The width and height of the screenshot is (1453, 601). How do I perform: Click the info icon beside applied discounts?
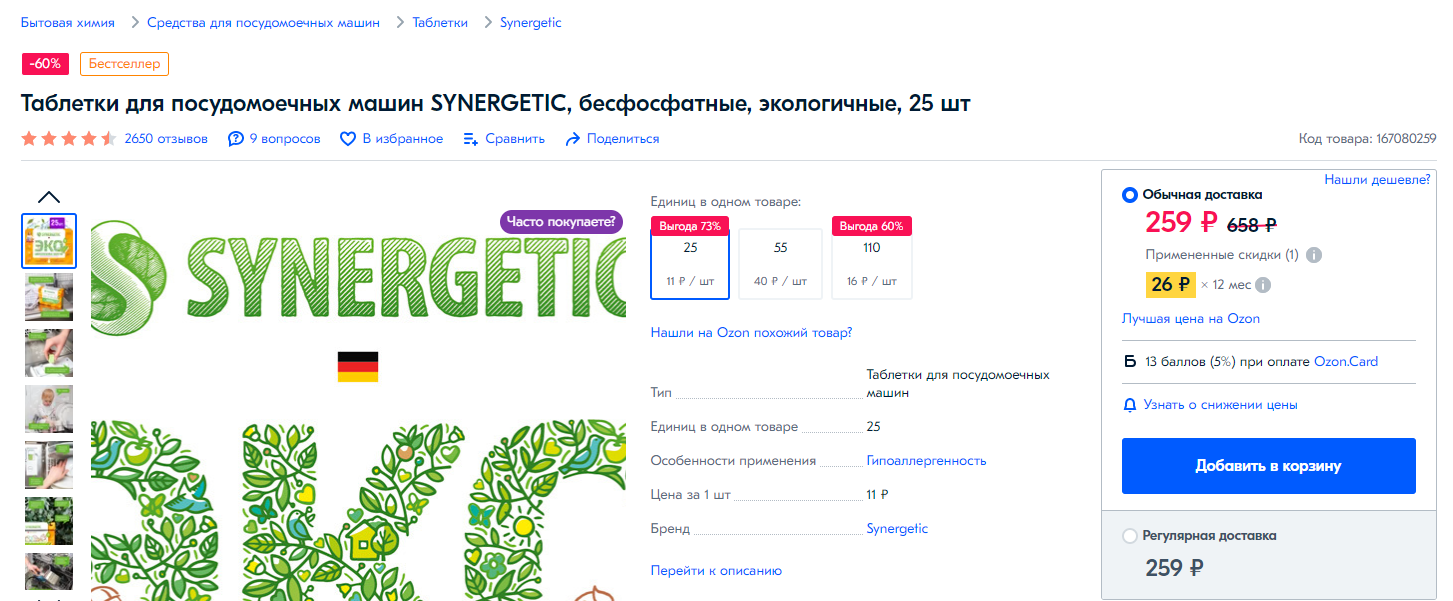(x=1314, y=255)
